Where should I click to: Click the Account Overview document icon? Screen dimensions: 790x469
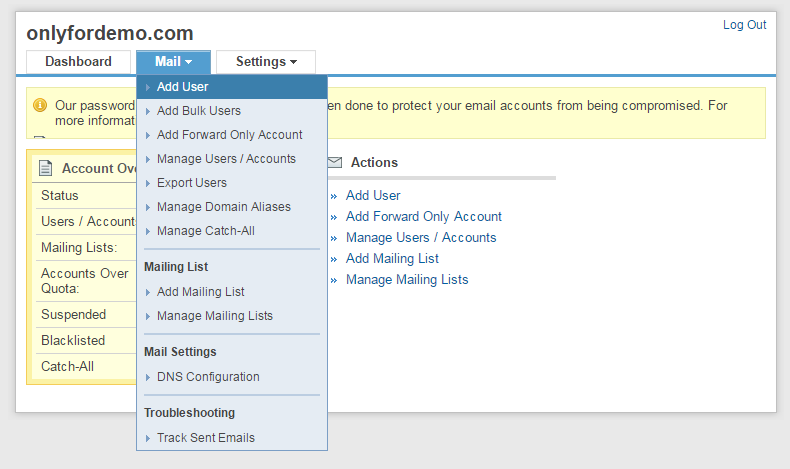[x=45, y=168]
